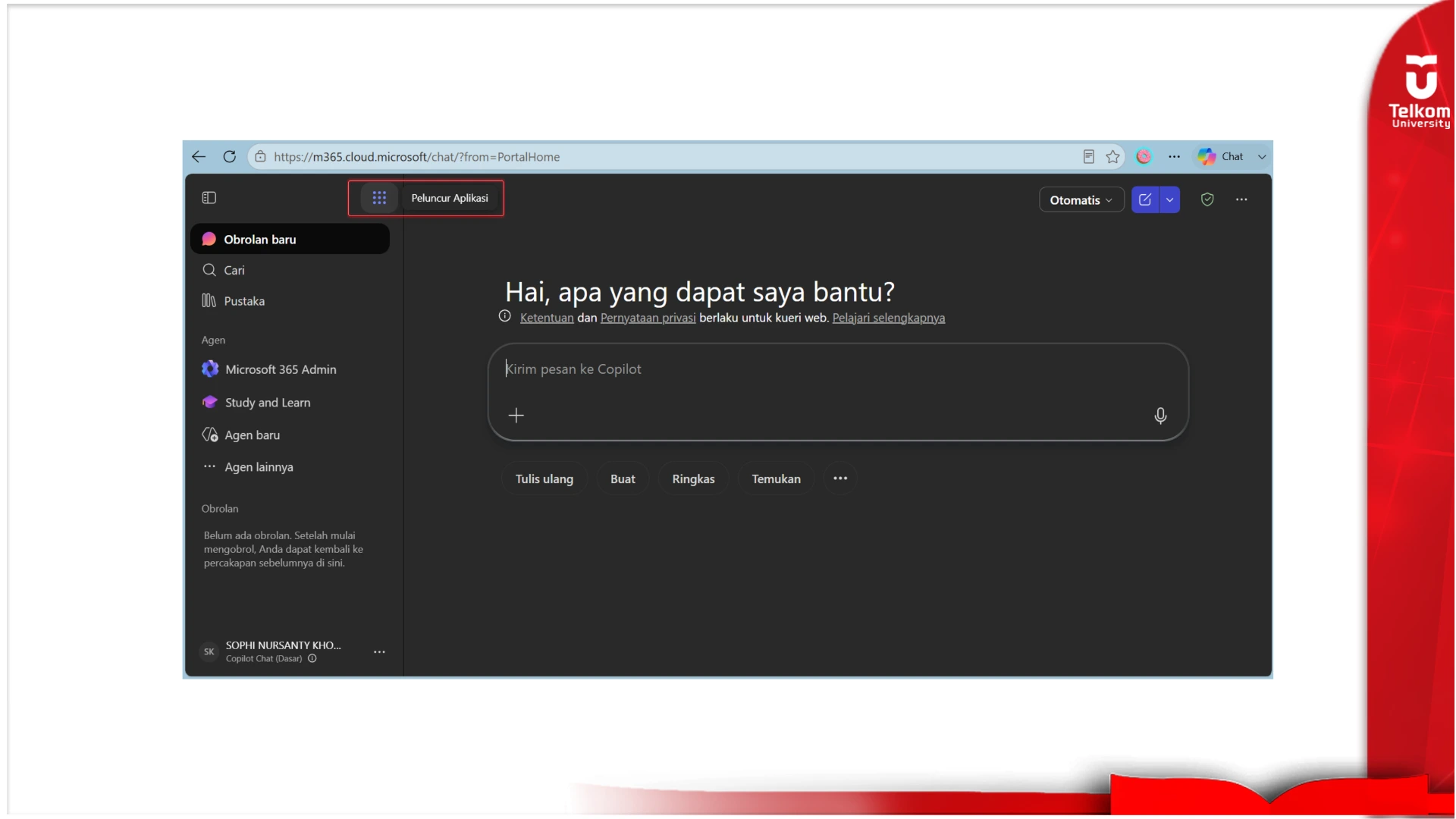Click info icon beside Copilot Chat (Dasar)
The width and height of the screenshot is (1456, 819).
[312, 659]
